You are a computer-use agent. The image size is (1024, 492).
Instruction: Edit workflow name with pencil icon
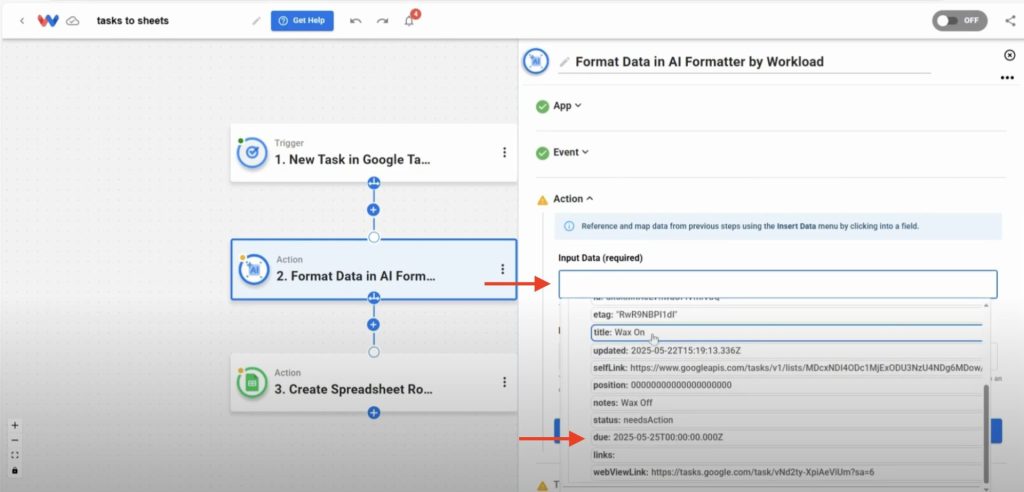coord(256,21)
